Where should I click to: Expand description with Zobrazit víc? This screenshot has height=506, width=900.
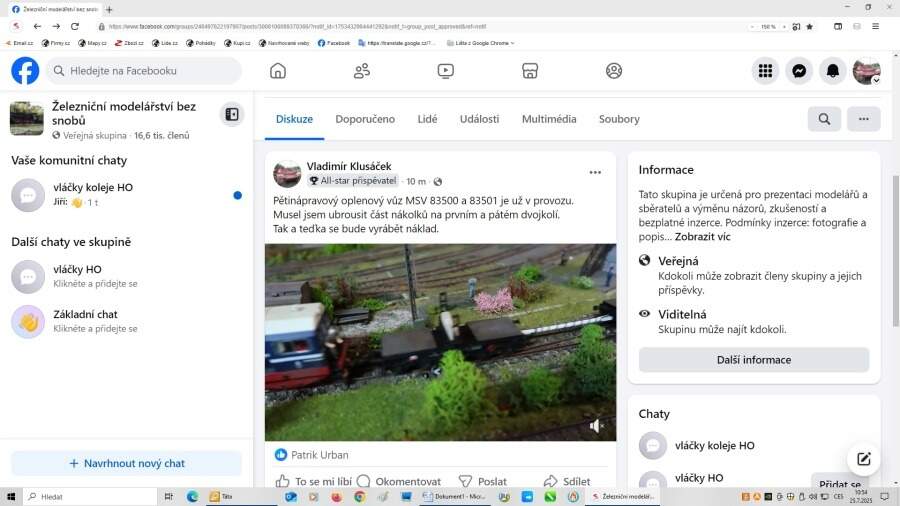pyautogui.click(x=703, y=236)
